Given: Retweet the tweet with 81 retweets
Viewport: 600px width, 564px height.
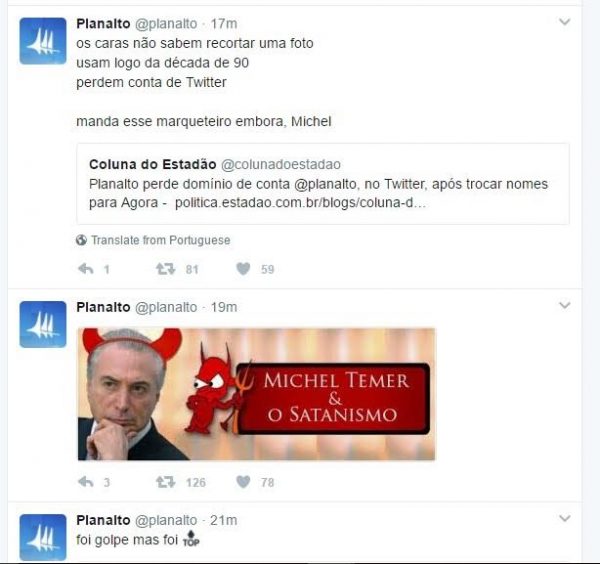Looking at the screenshot, I should (165, 269).
